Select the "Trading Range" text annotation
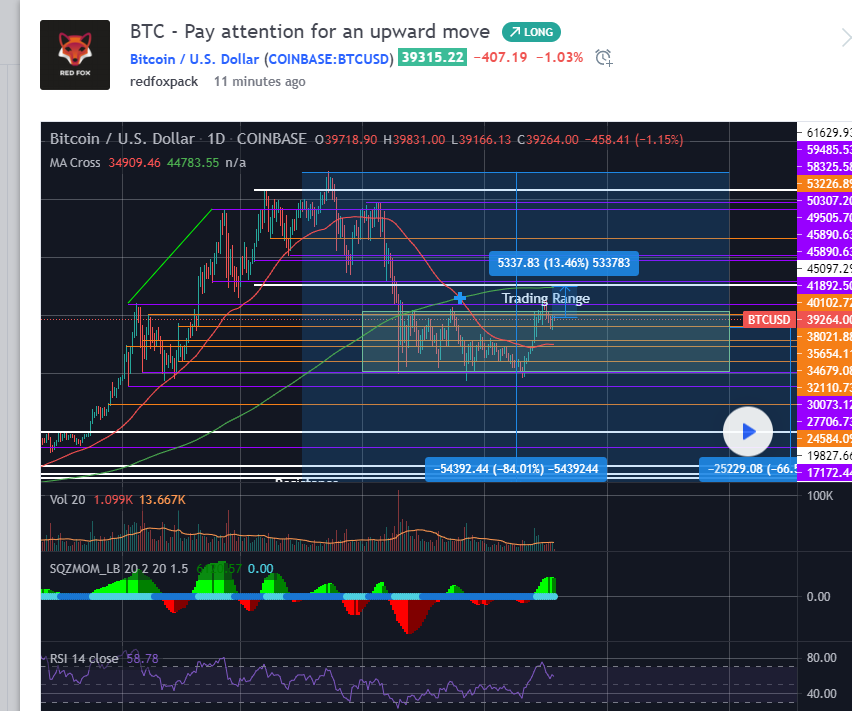This screenshot has width=852, height=711. pyautogui.click(x=545, y=298)
